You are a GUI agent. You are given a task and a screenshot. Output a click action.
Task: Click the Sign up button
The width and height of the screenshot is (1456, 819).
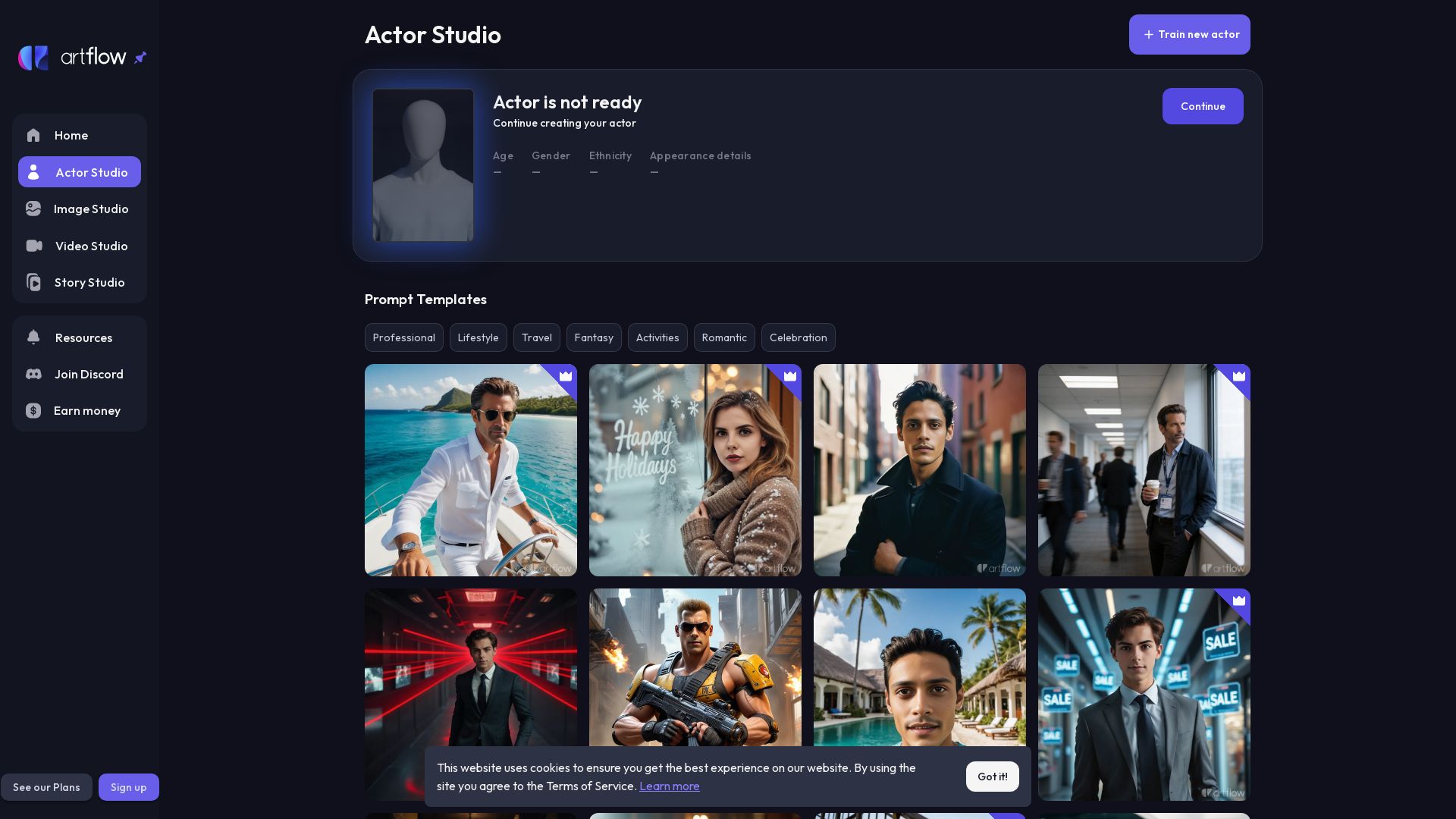128,787
